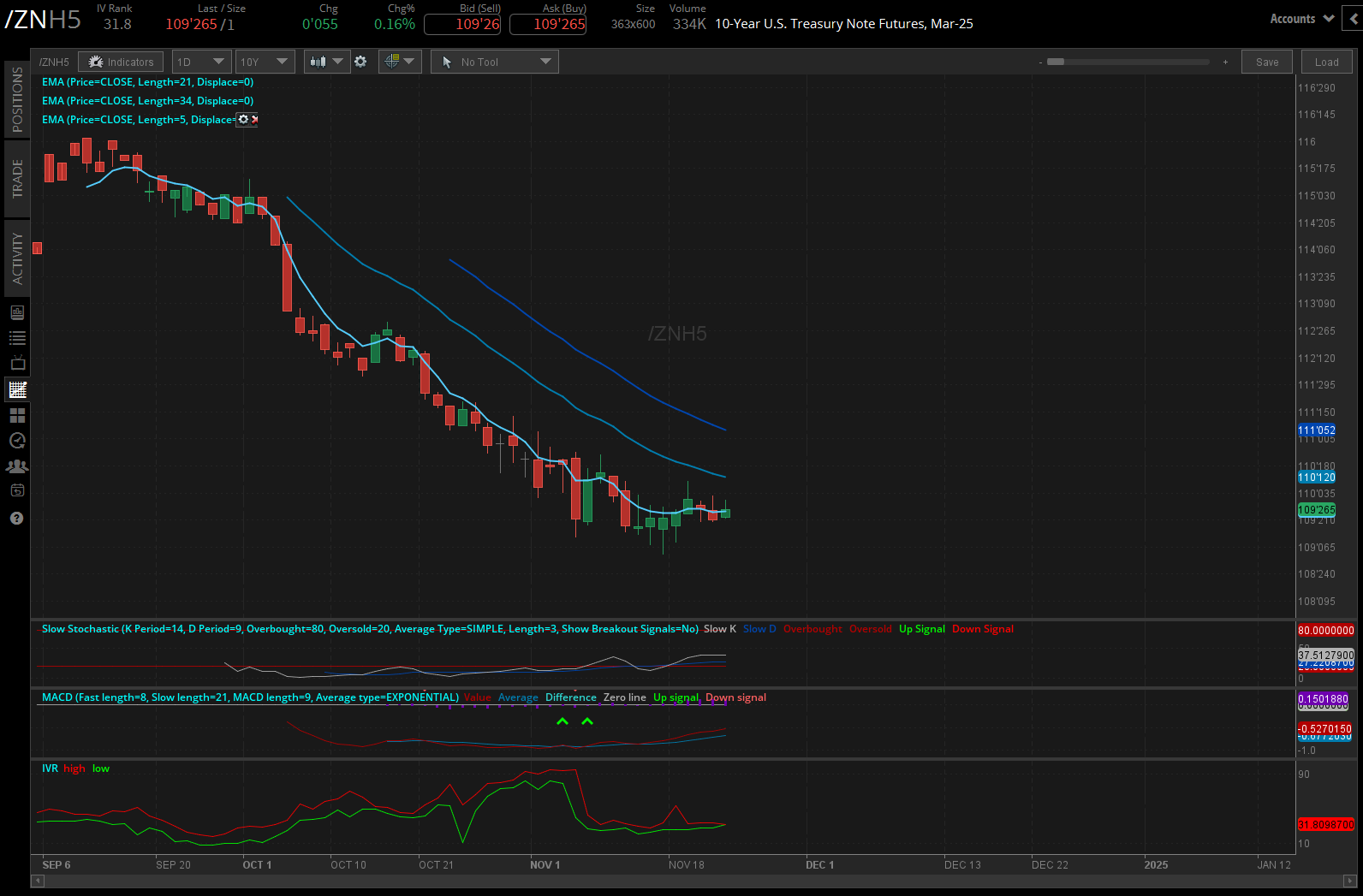Save the chart layout

coord(1267,62)
